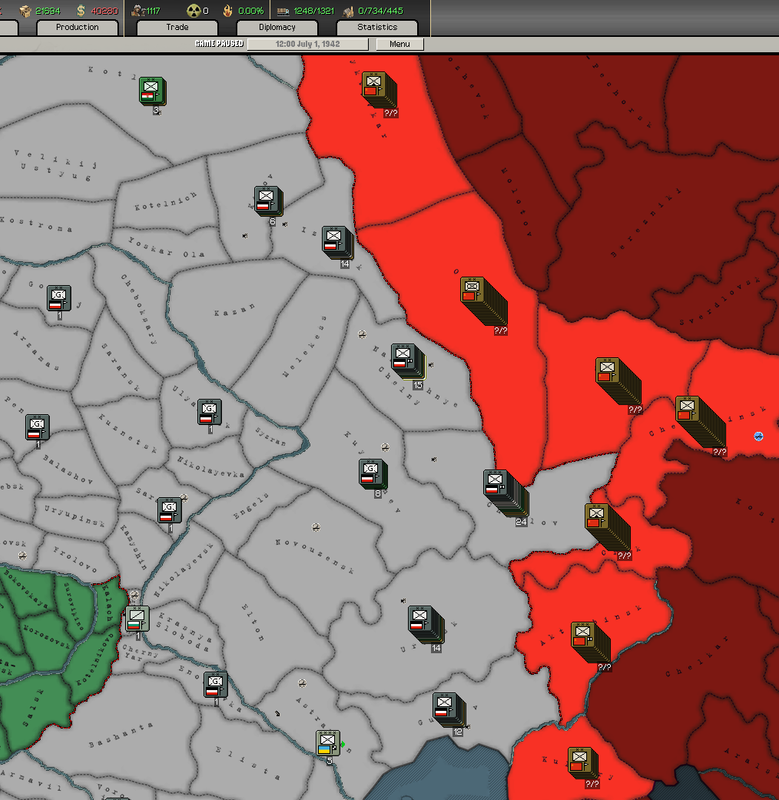The image size is (779, 800).
Task: Click the Molotov province label
Action: tap(516, 203)
